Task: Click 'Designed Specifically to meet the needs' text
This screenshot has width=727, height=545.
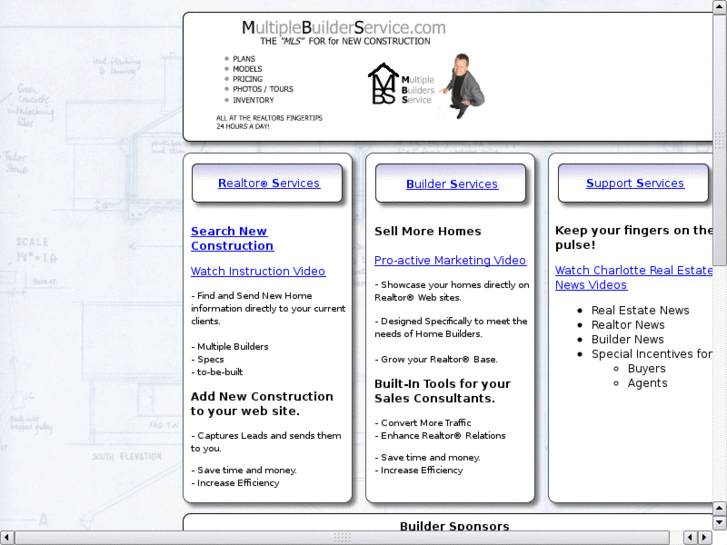Action: point(451,327)
